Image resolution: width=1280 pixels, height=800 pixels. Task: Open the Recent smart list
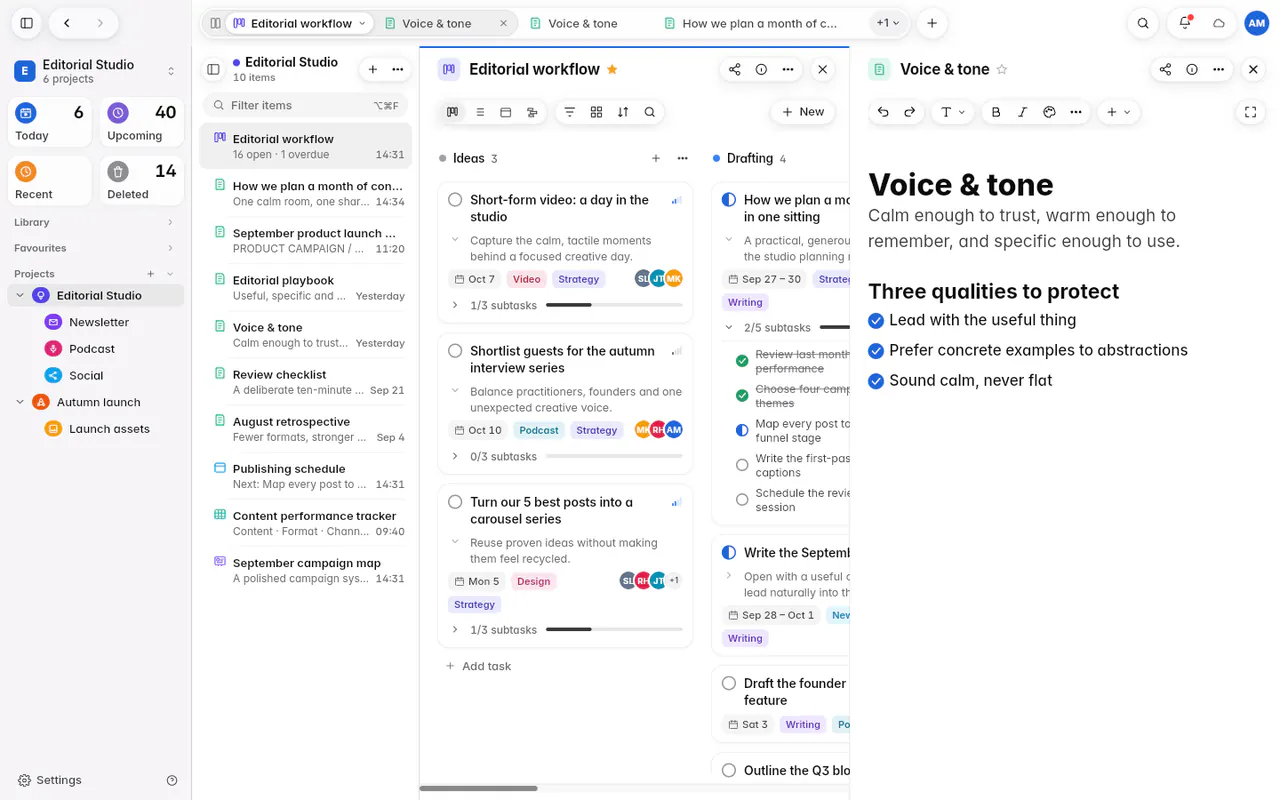click(x=50, y=181)
